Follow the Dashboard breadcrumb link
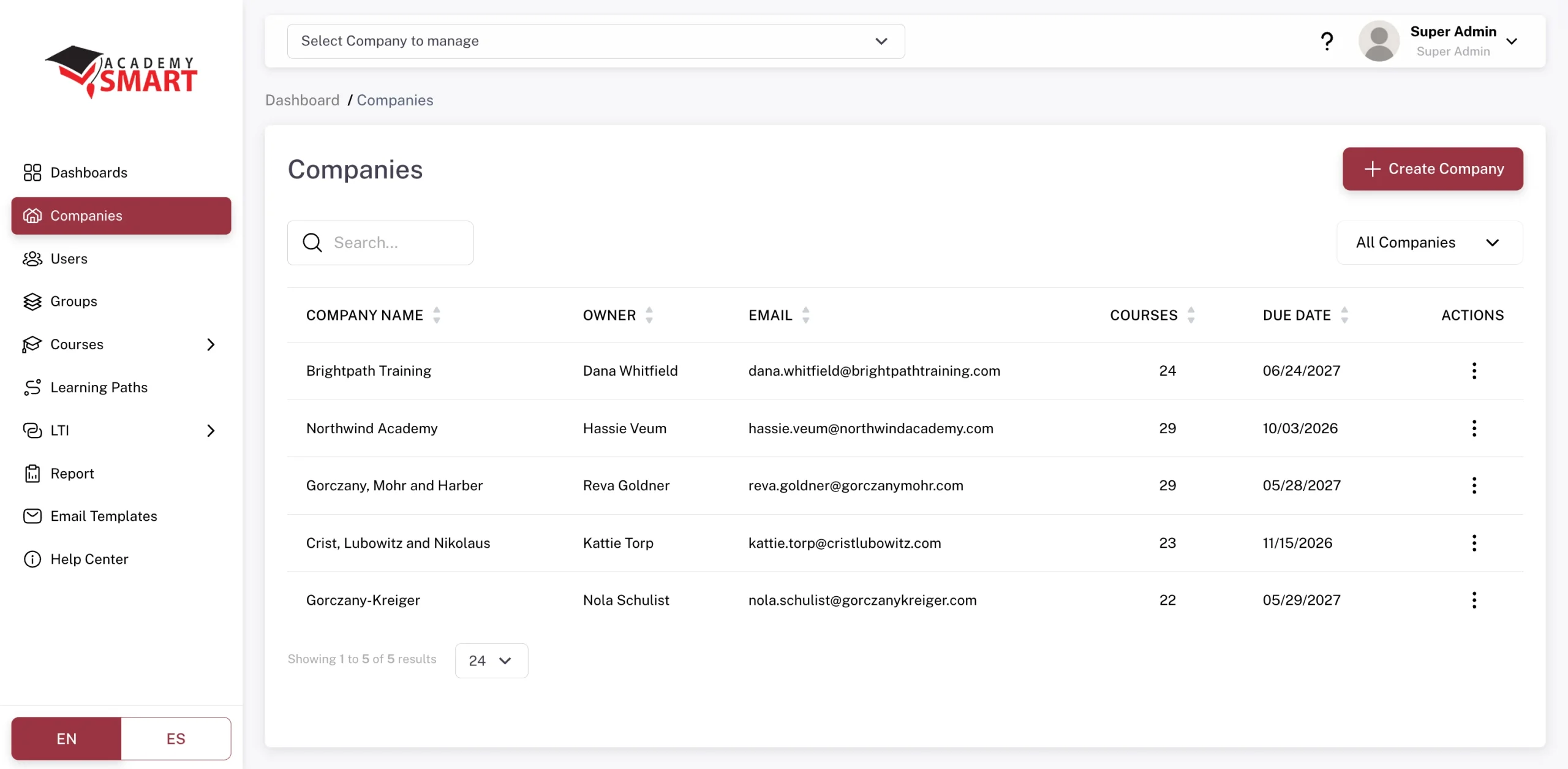 coord(302,100)
